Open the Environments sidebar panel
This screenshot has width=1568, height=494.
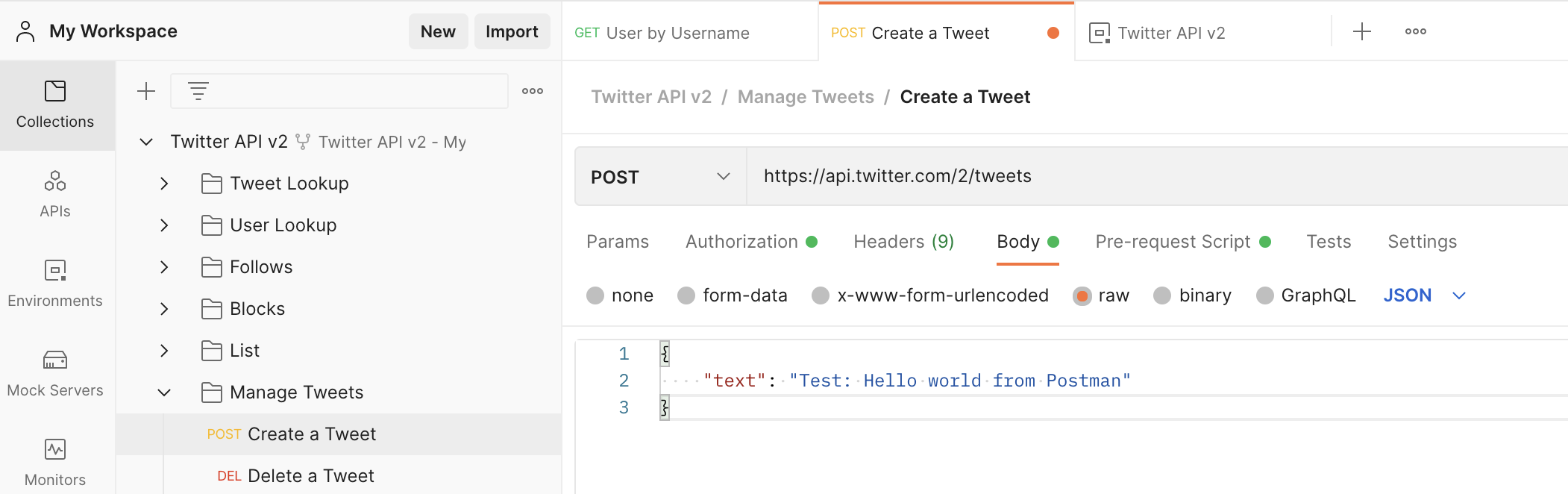tap(55, 284)
